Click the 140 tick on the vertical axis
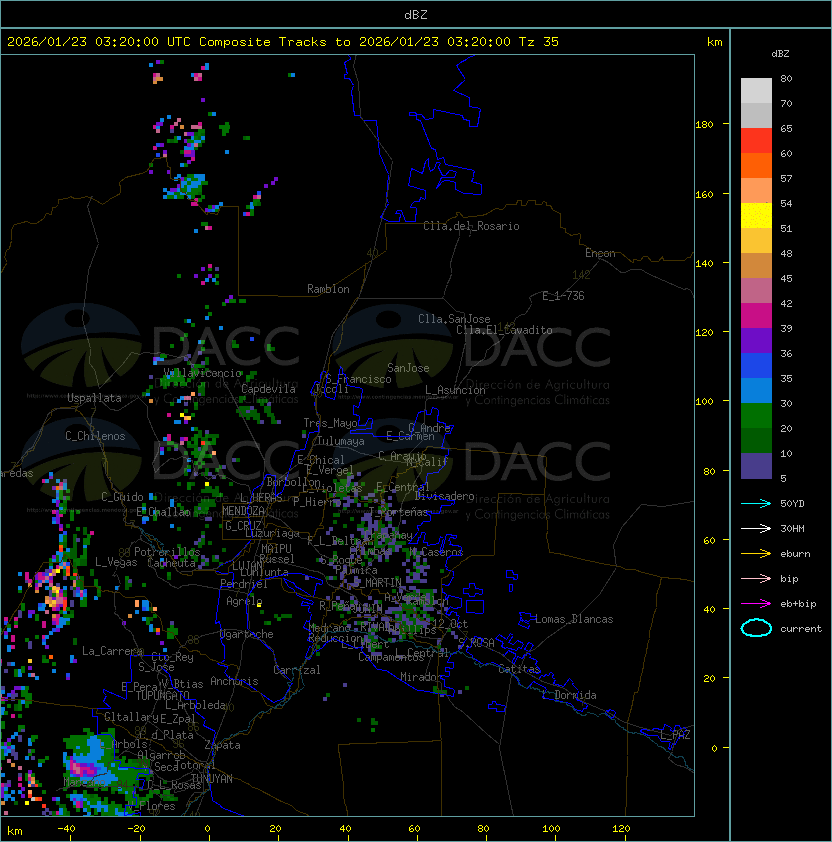The height and width of the screenshot is (842, 832). coord(704,264)
